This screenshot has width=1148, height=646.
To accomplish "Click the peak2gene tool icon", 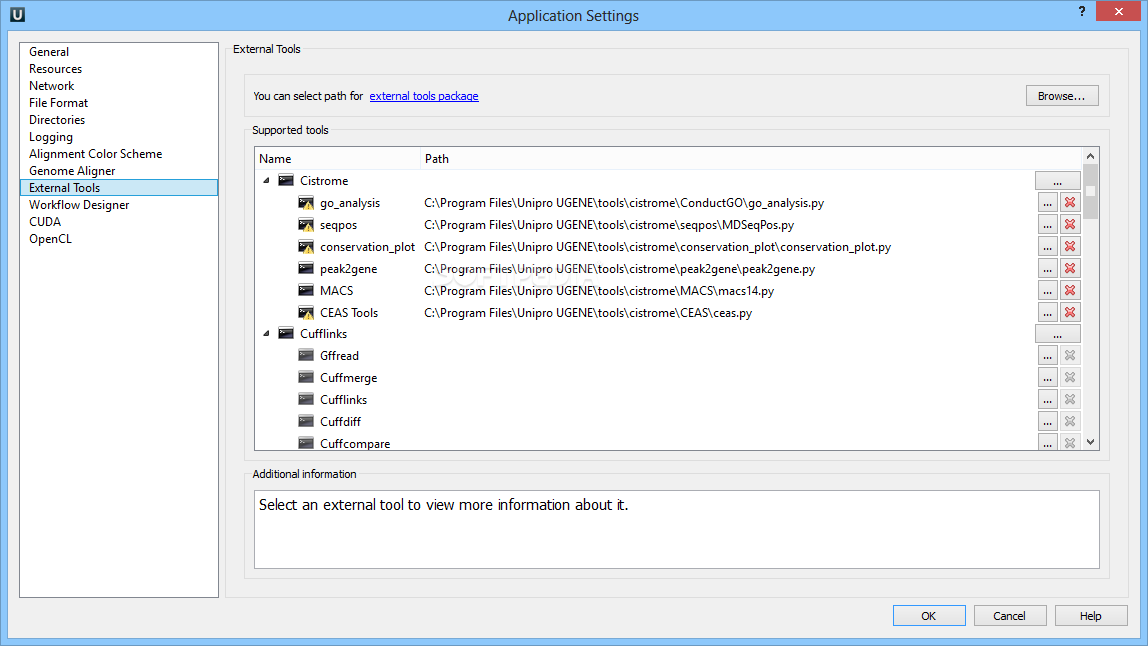I will point(306,269).
